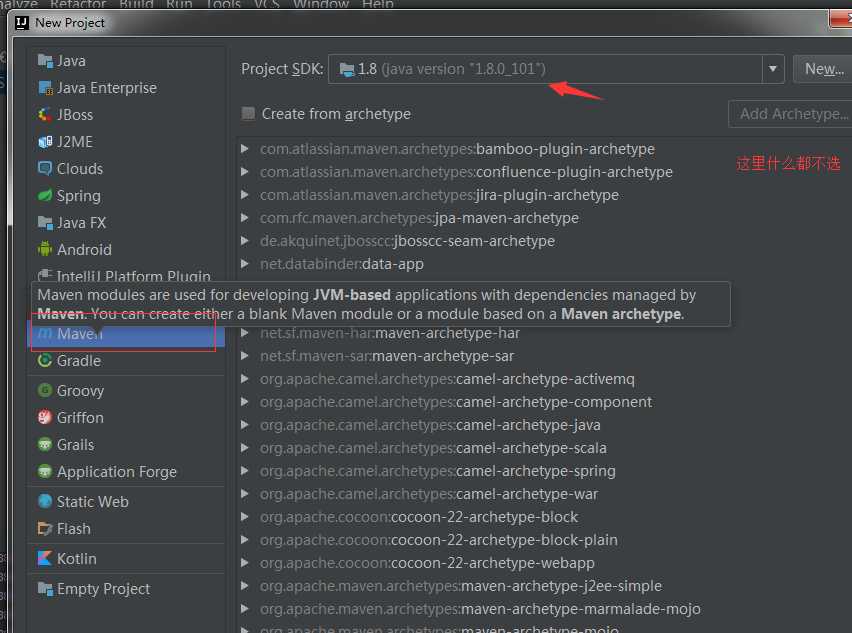
Task: Select cocoon-22-archetype-webapp row
Action: (x=427, y=563)
